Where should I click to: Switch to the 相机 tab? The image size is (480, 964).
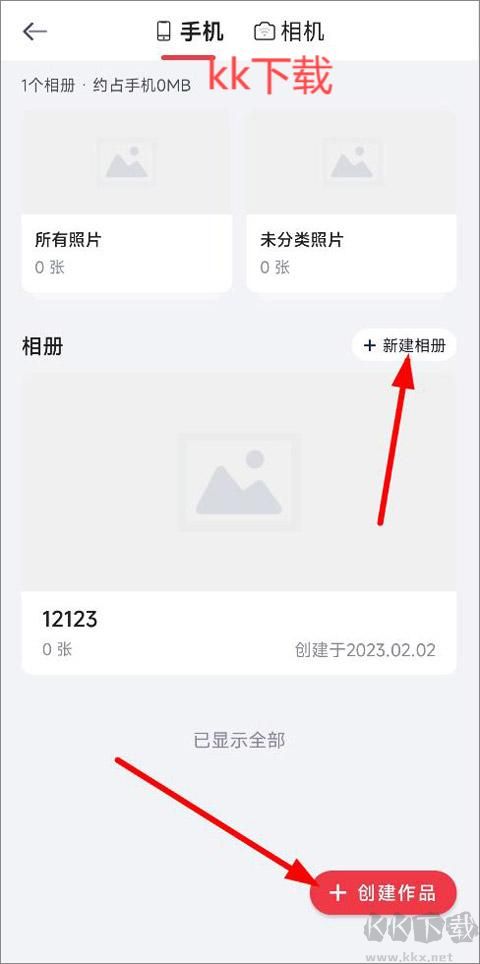tap(289, 31)
